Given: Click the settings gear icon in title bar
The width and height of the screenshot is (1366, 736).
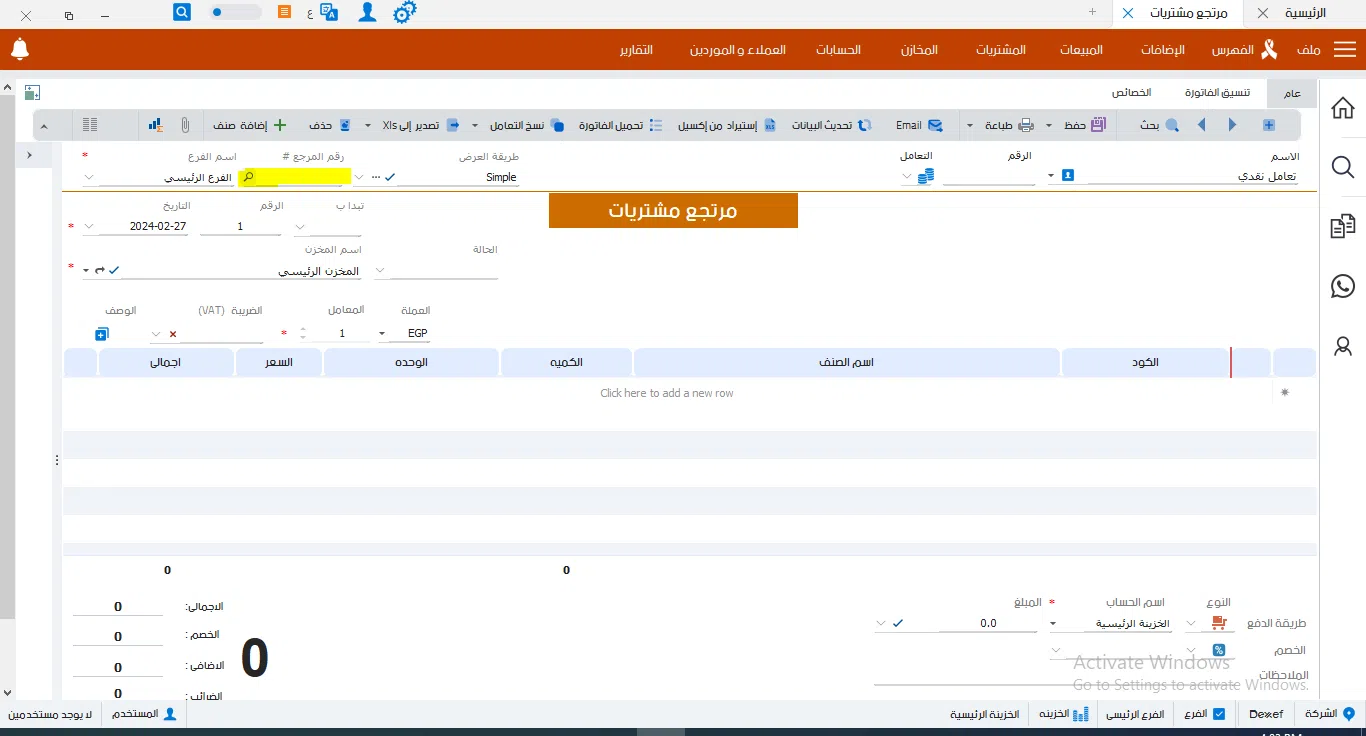Looking at the screenshot, I should click(404, 13).
